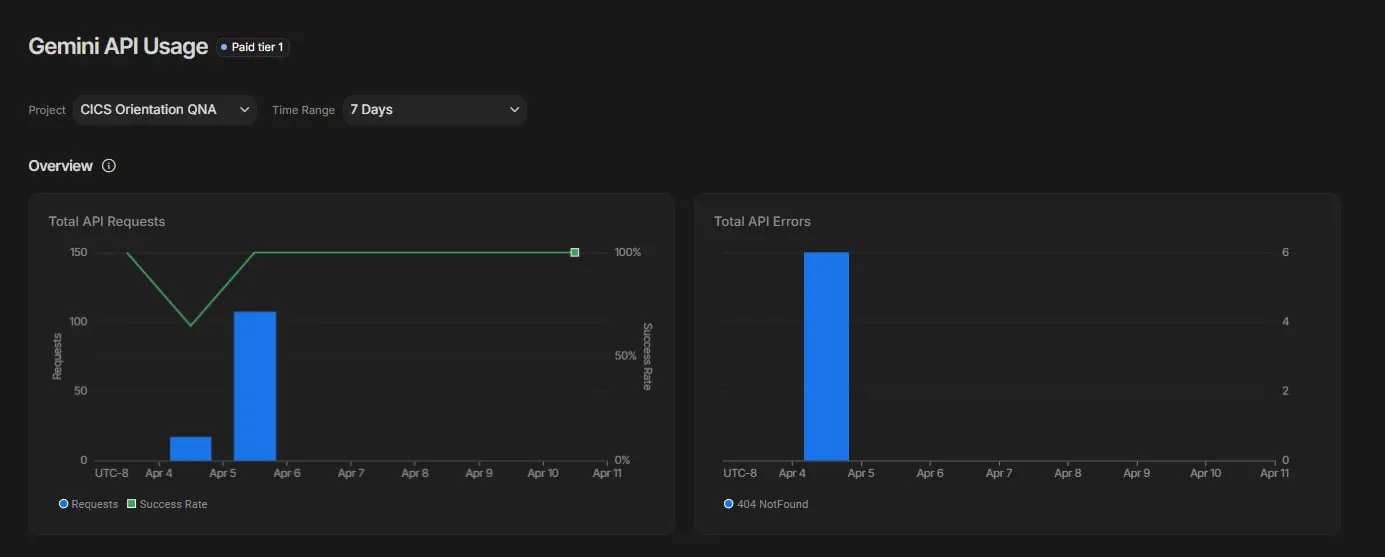Click the Overview section label

[60, 166]
